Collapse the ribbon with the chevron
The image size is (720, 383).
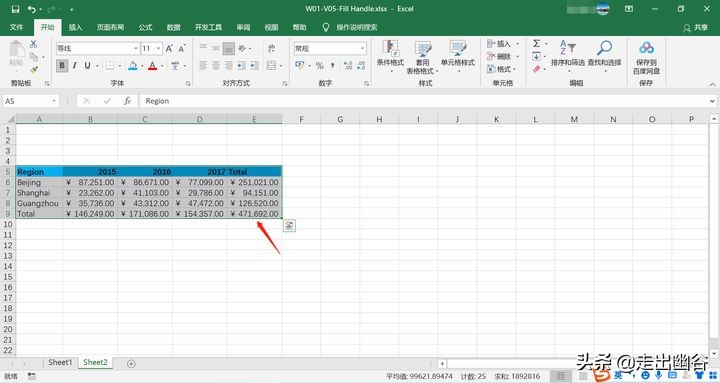(x=712, y=84)
